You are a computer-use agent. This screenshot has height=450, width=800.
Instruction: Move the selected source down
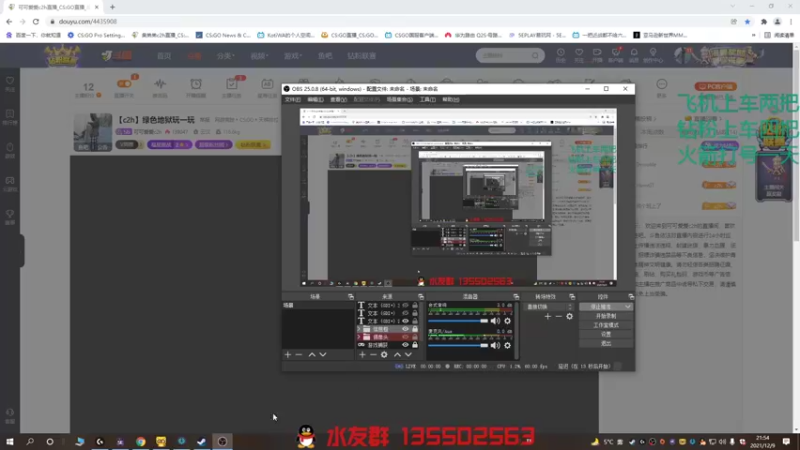408,355
